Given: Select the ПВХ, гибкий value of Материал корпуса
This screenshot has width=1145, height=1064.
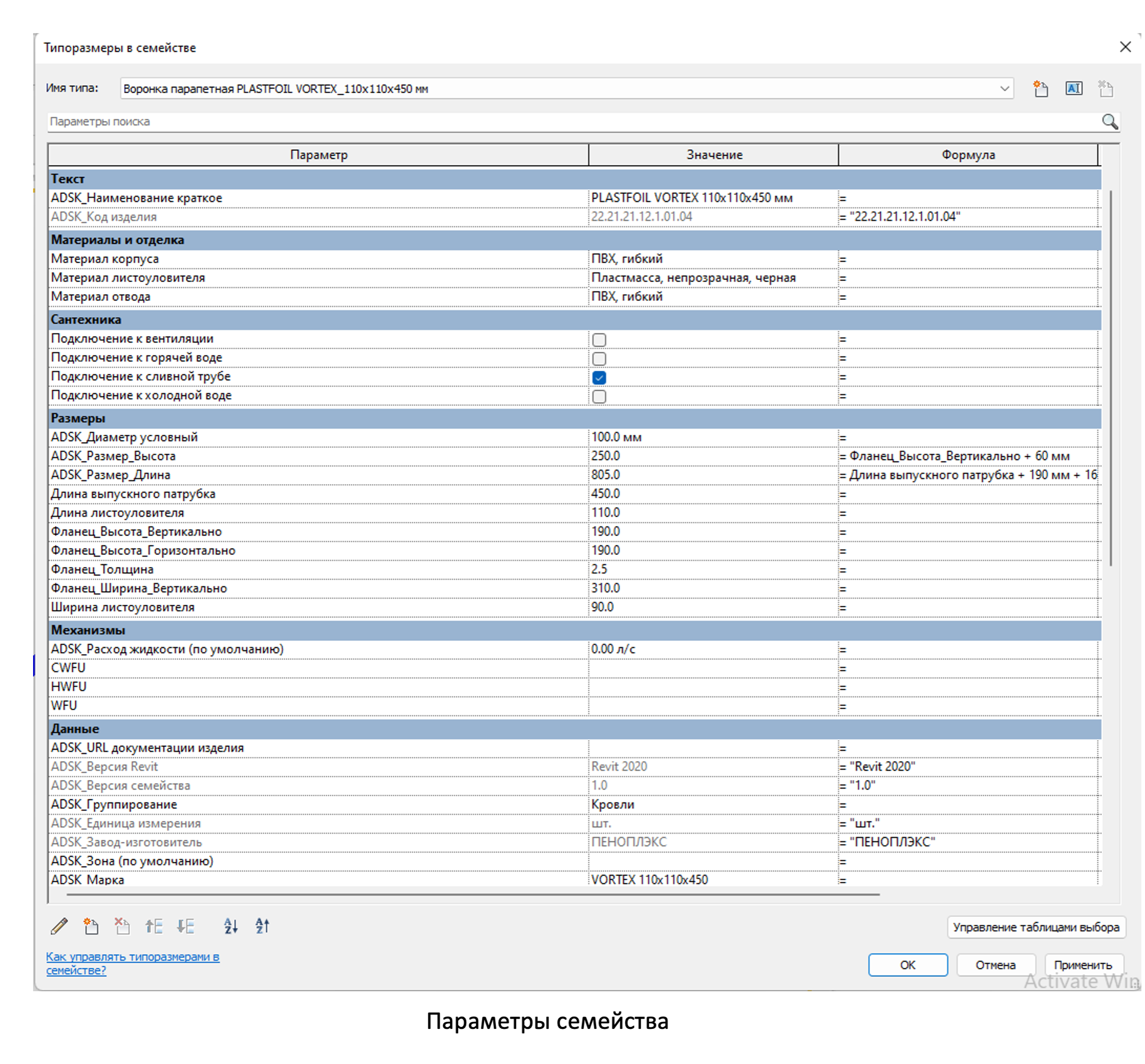Looking at the screenshot, I should click(713, 259).
